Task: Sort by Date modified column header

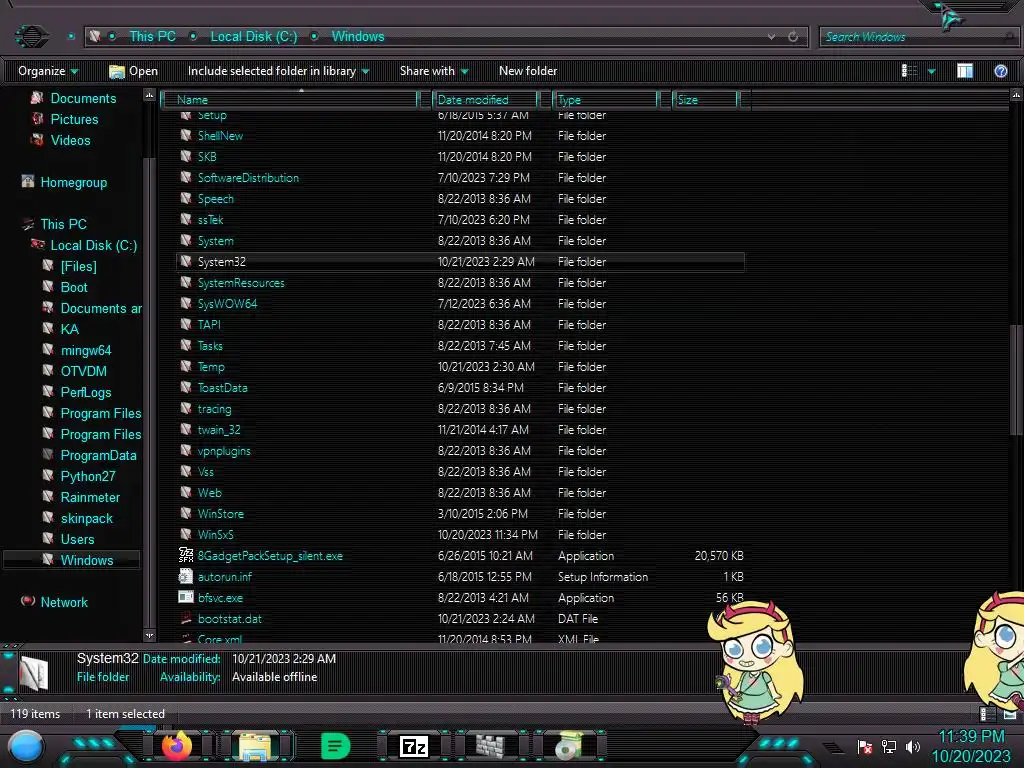Action: click(485, 99)
